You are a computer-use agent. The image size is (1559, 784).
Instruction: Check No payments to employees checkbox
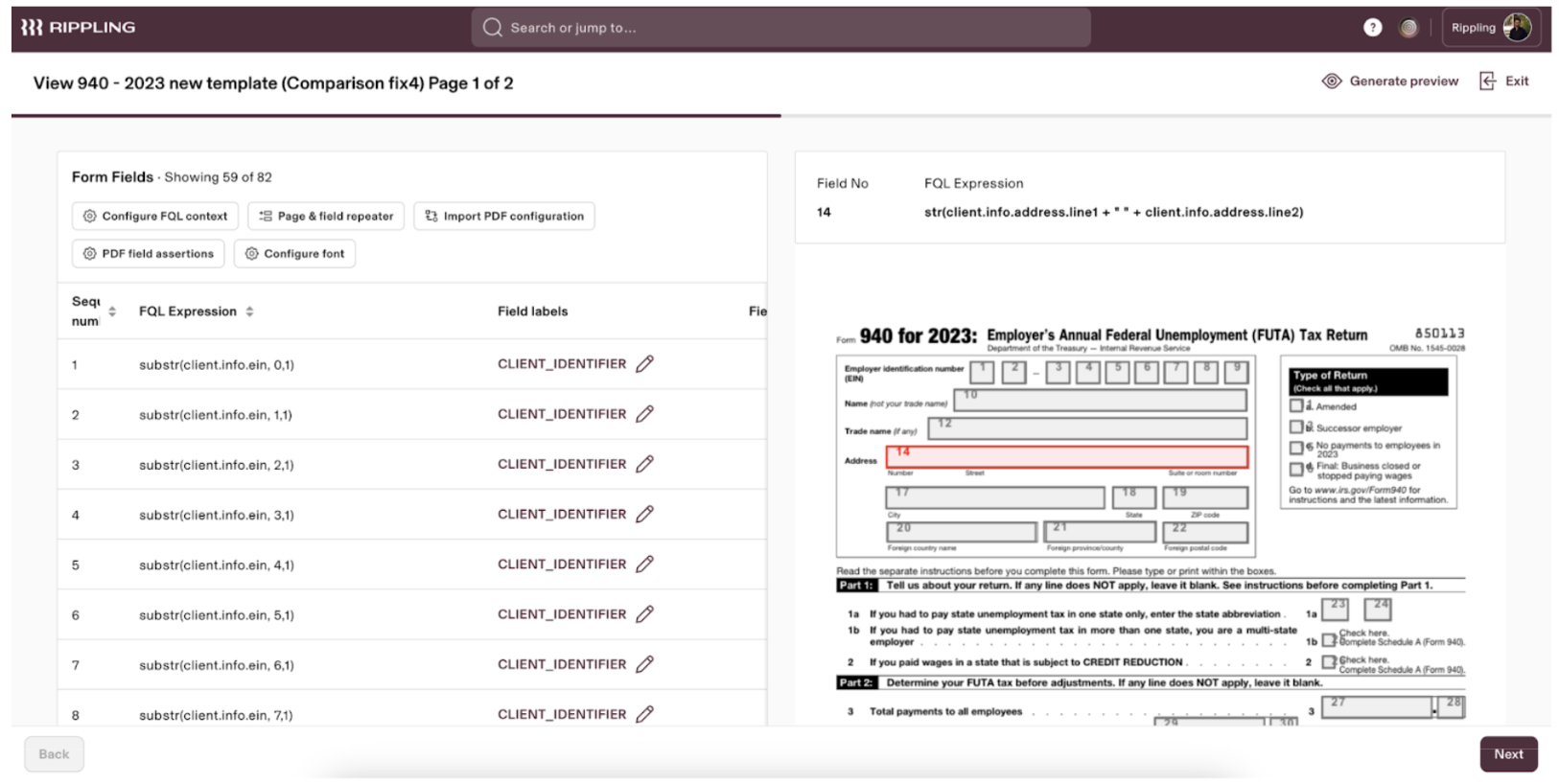click(x=1296, y=448)
